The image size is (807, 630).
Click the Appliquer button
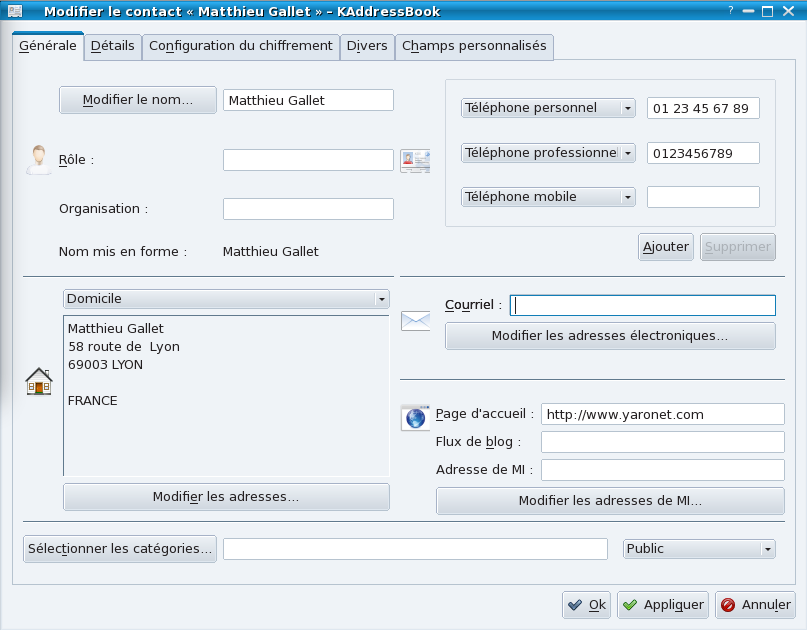coord(662,604)
